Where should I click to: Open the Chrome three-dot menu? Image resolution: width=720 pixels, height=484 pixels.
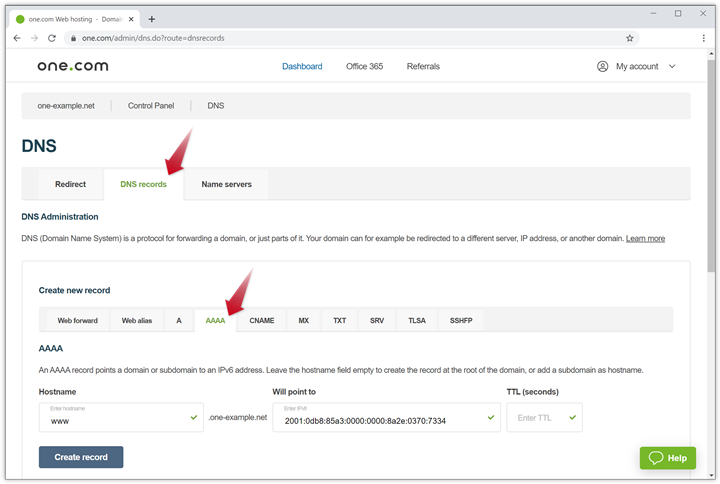coord(704,38)
